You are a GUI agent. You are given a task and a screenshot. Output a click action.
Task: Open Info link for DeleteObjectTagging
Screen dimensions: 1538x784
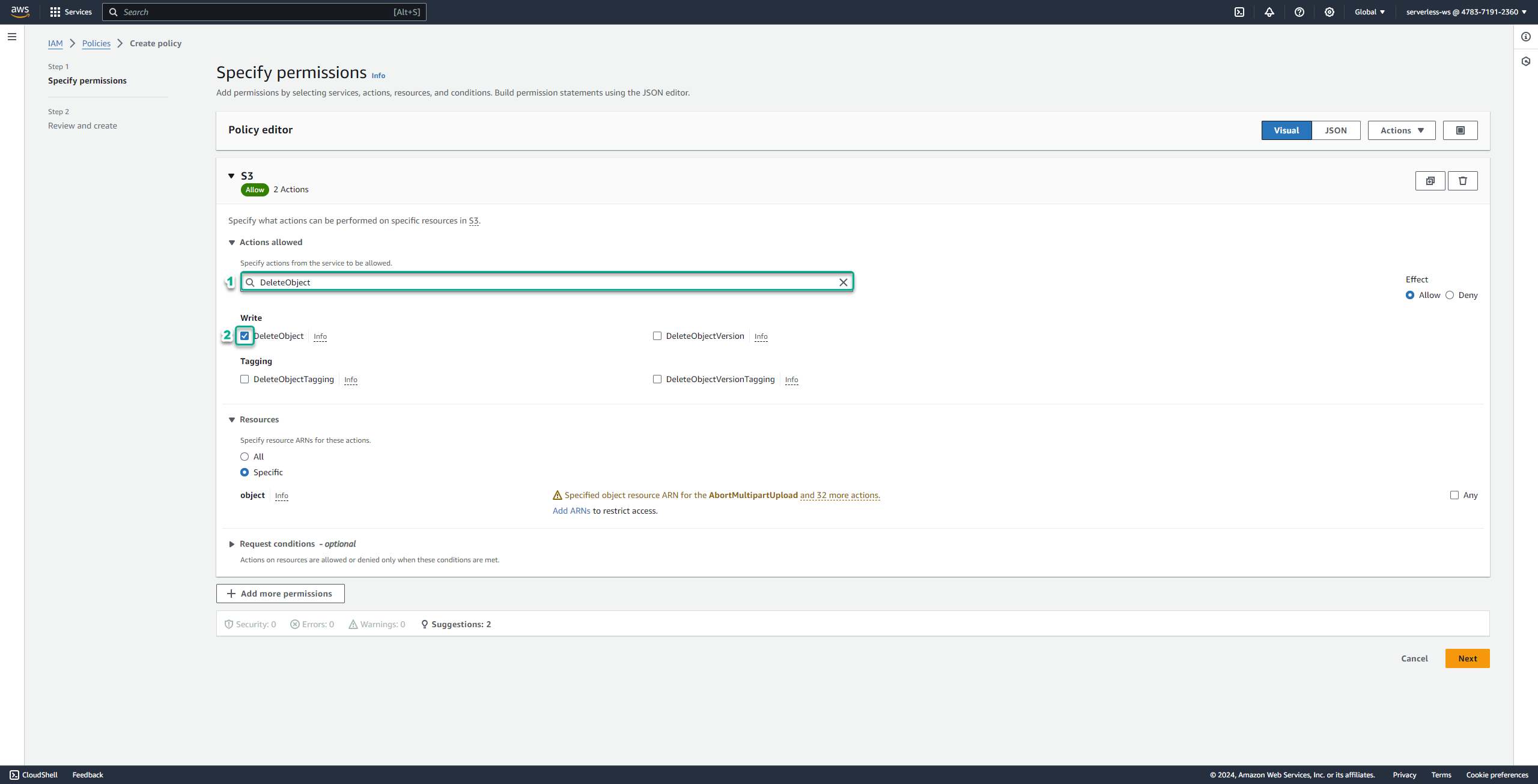[x=351, y=380]
